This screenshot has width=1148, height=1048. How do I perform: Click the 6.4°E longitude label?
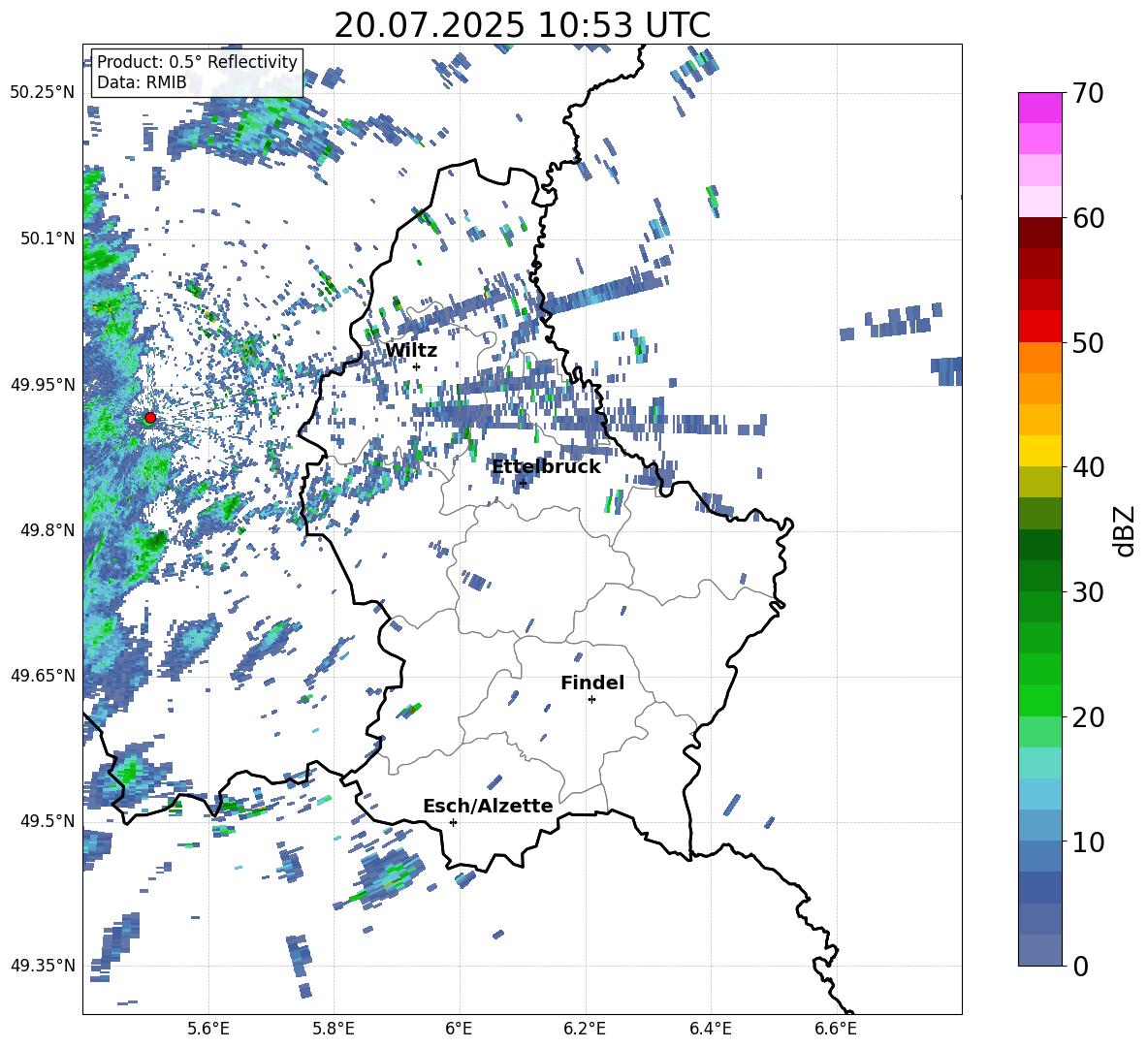coord(710,1029)
